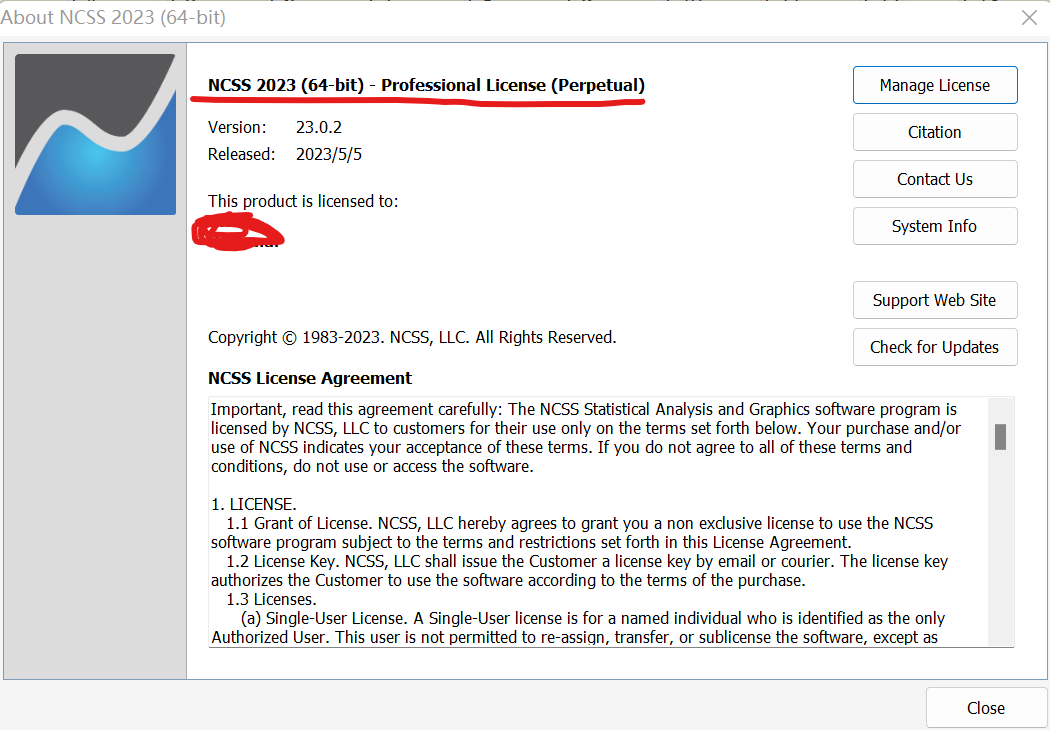Click the 'Version:' label

(x=237, y=127)
